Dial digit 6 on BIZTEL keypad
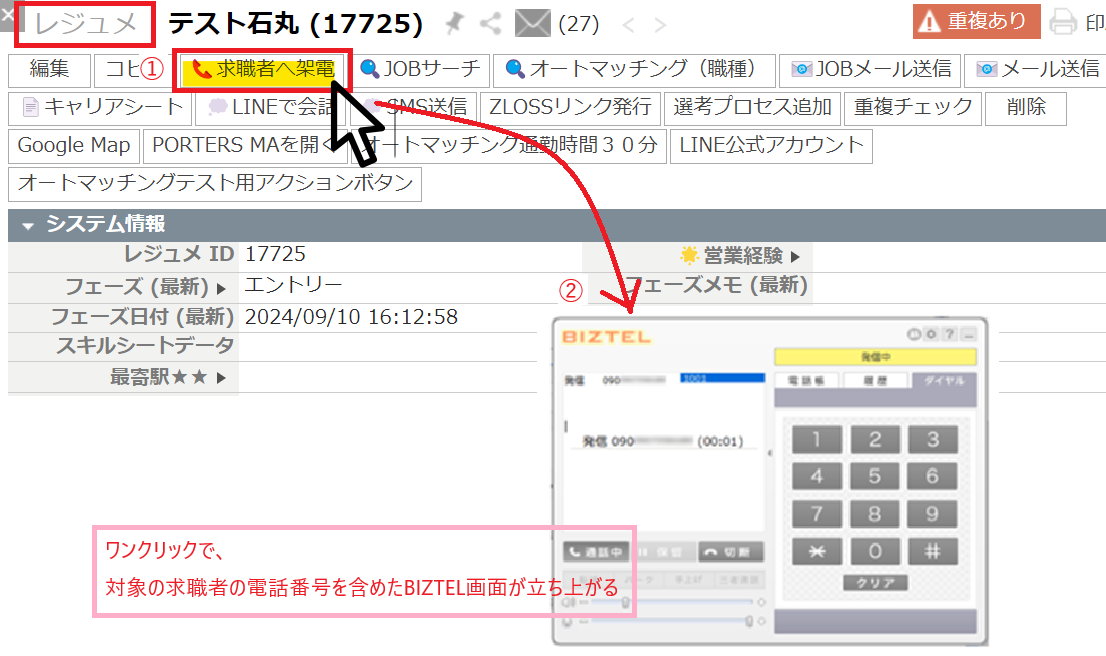This screenshot has width=1106, height=656. coord(932,476)
